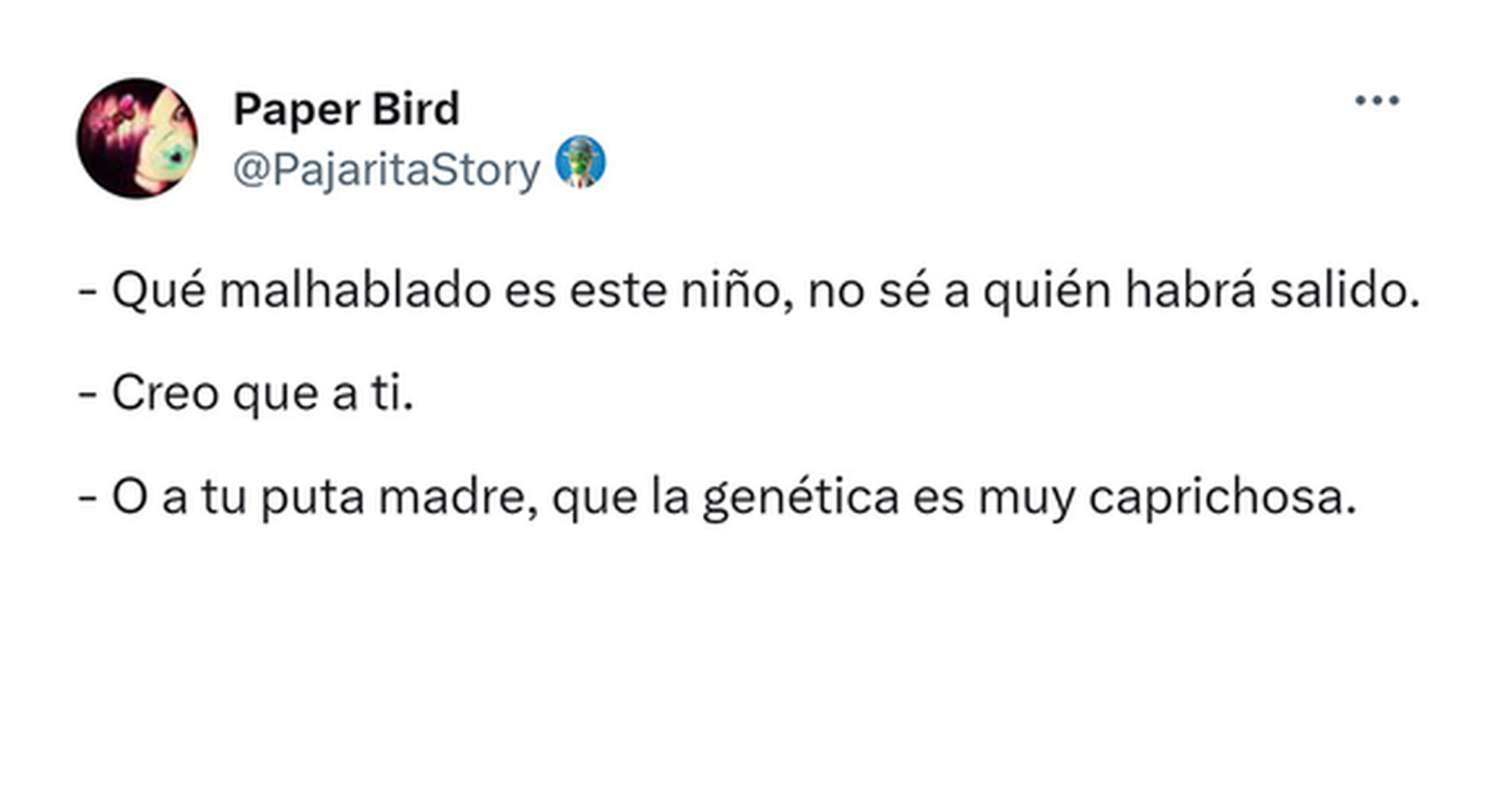Click the word "Bird" in display name

tap(416, 109)
